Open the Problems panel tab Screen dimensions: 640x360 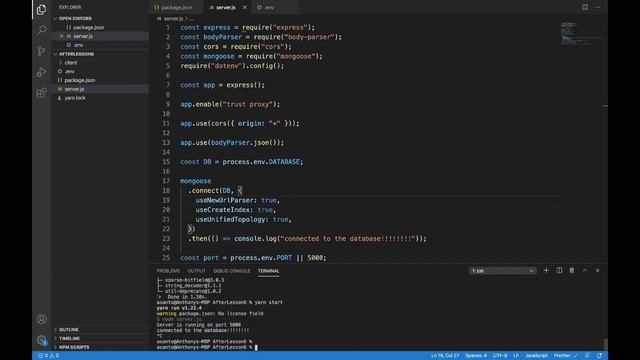point(168,271)
